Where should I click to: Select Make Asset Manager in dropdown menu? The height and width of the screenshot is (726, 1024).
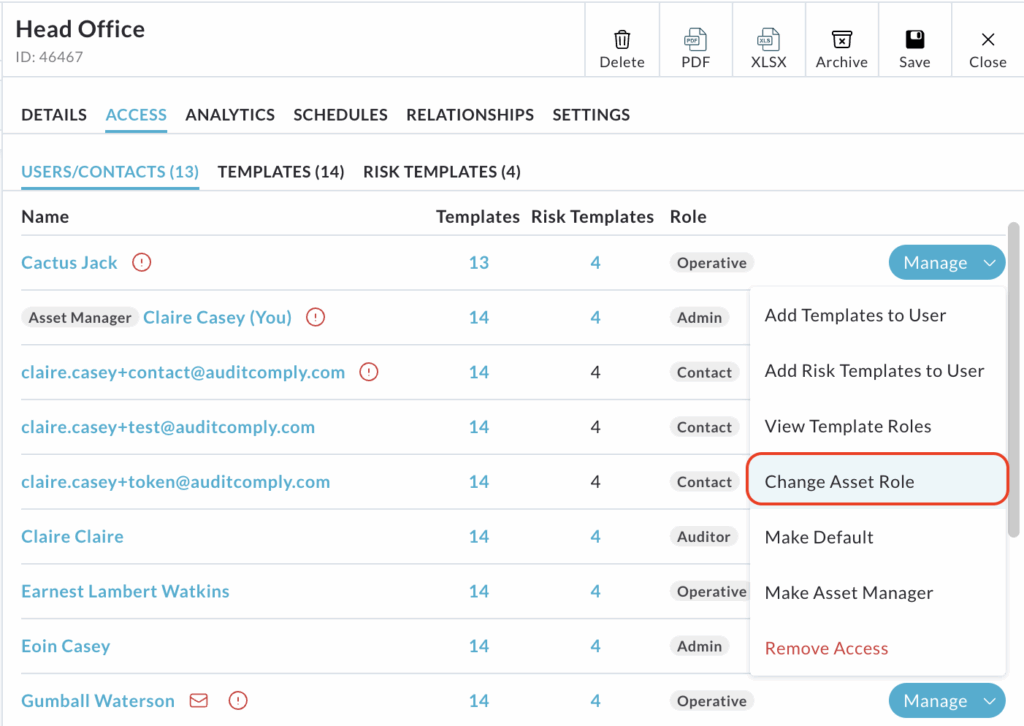849,593
